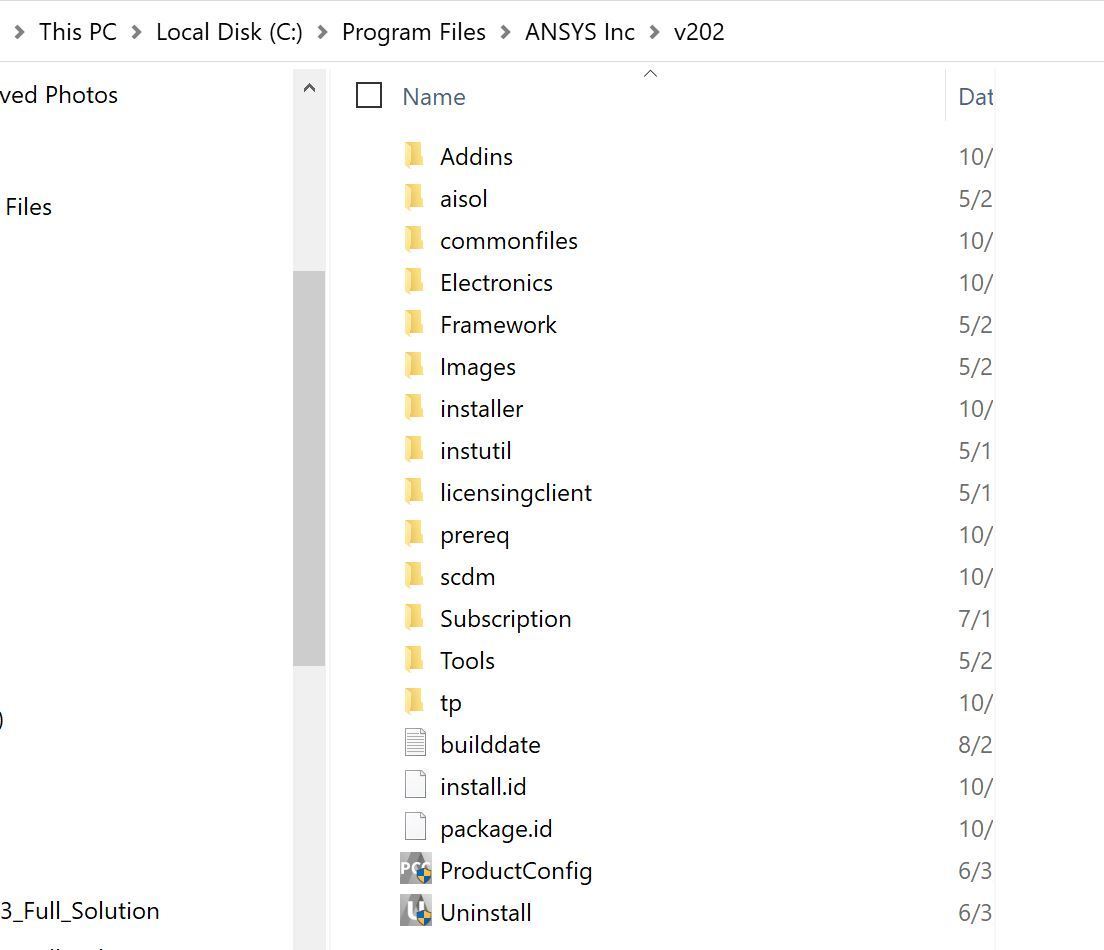Click the navigation pane scrollbar thumb
Image resolution: width=1104 pixels, height=950 pixels.
pyautogui.click(x=309, y=468)
